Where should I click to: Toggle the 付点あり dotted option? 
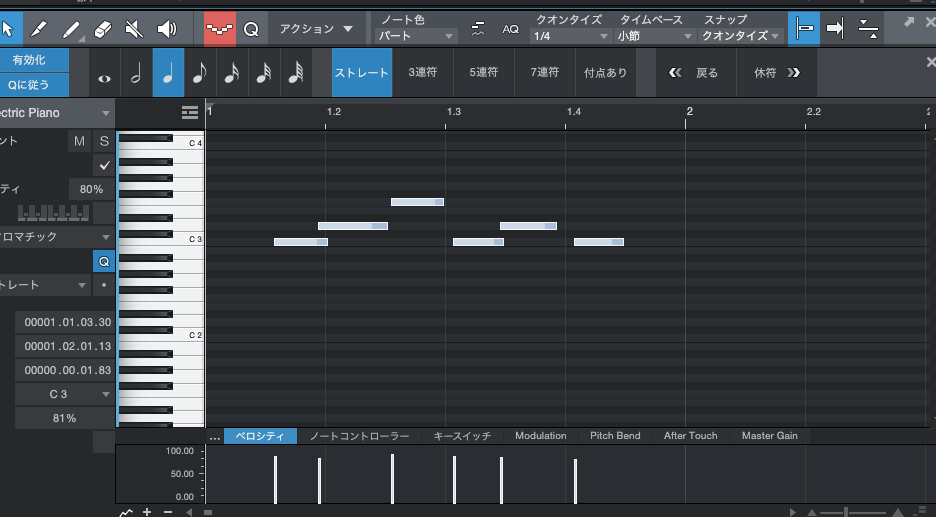pyautogui.click(x=605, y=73)
